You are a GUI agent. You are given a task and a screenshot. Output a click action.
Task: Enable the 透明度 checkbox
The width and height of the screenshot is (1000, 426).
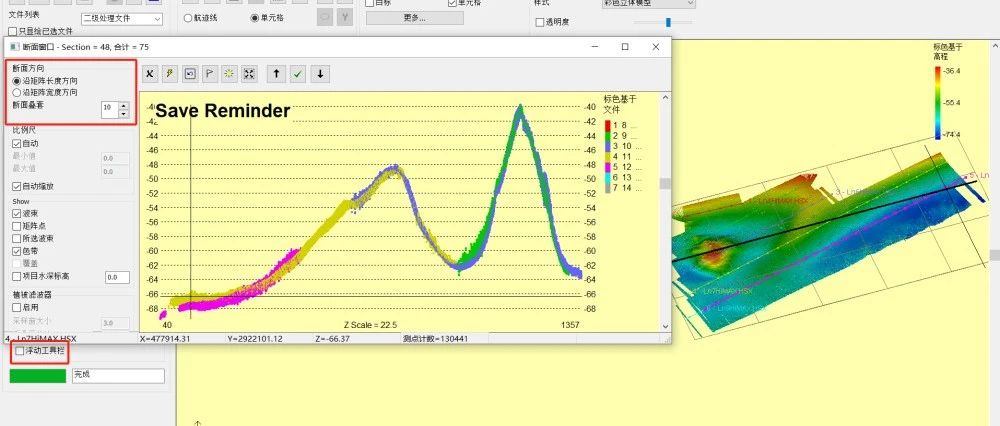pyautogui.click(x=540, y=22)
